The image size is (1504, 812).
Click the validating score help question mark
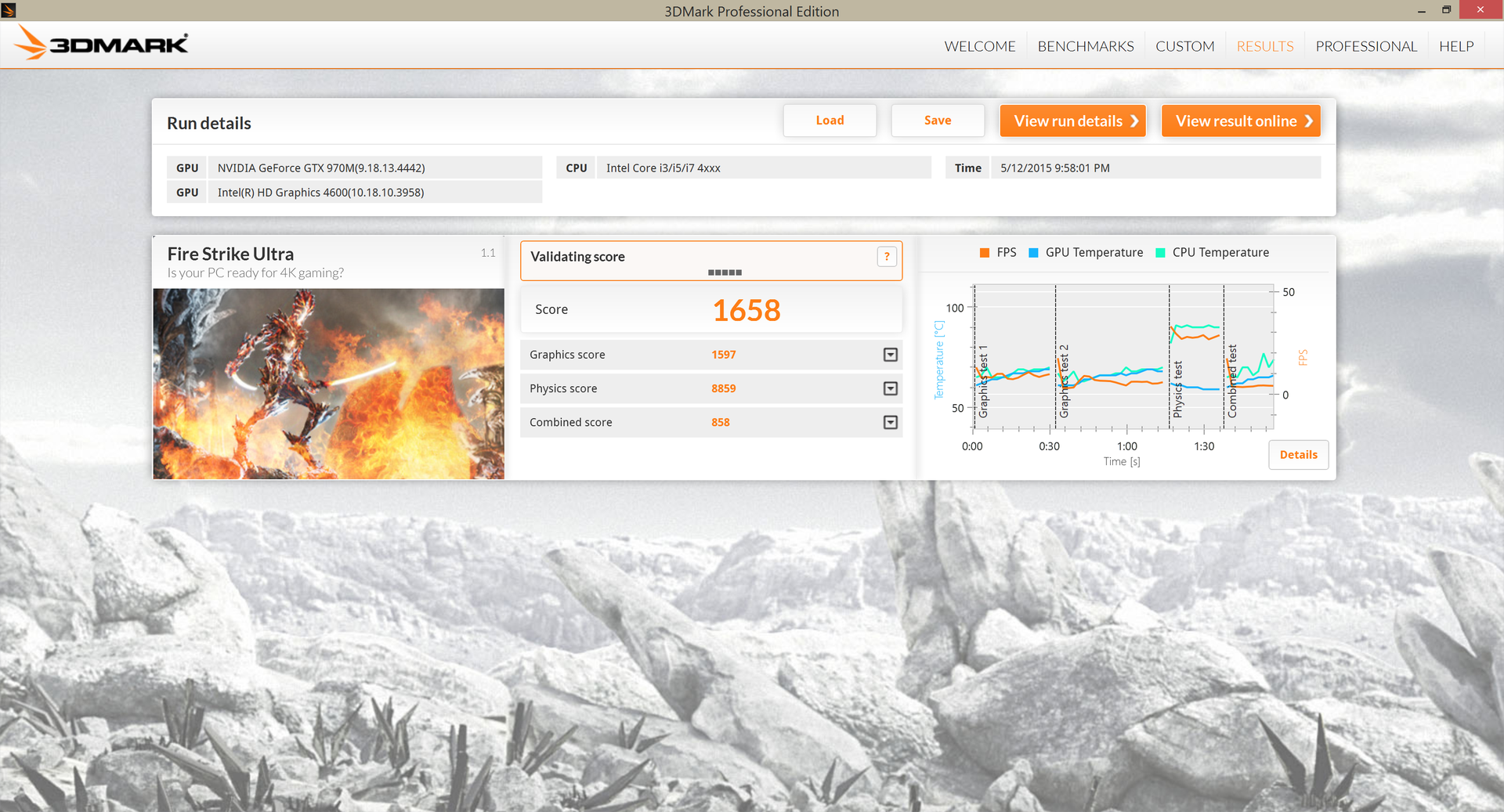(x=887, y=256)
